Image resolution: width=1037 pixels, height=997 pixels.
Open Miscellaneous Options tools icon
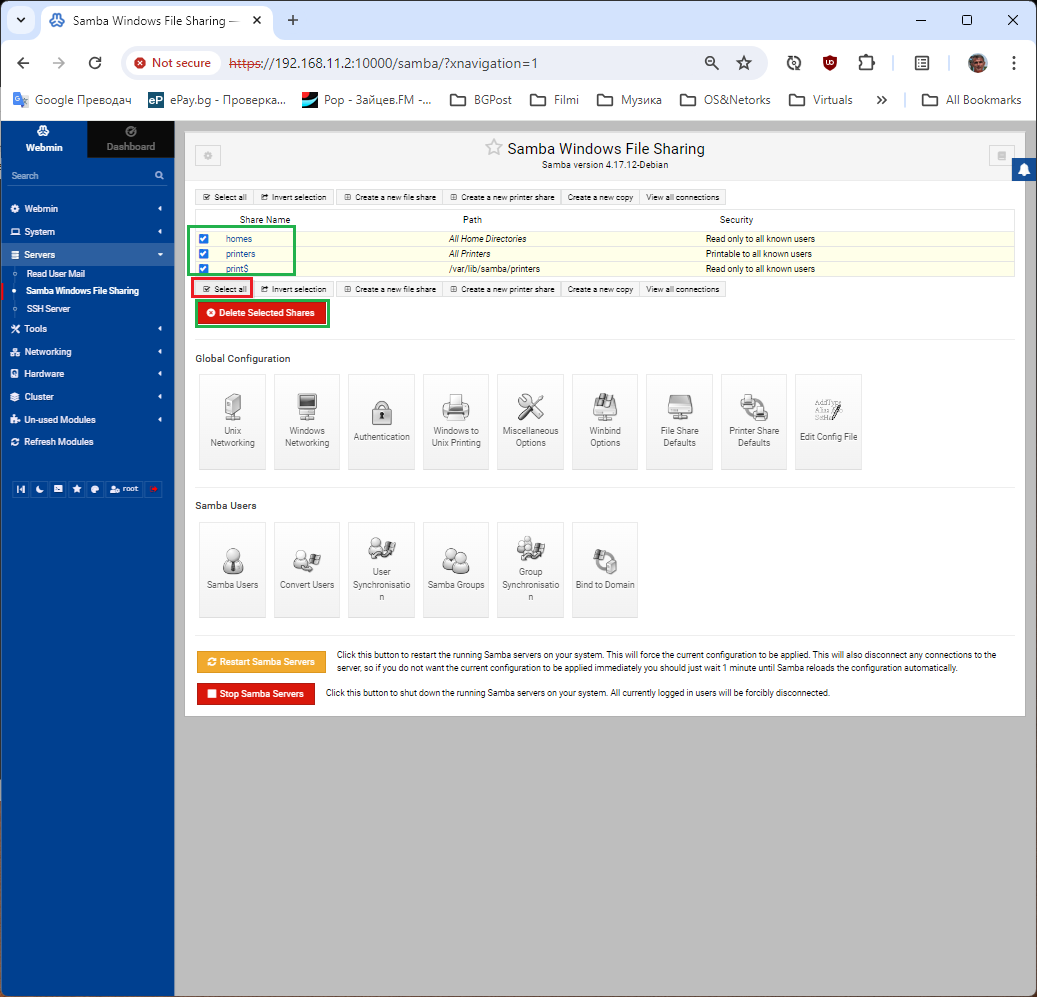pyautogui.click(x=530, y=421)
